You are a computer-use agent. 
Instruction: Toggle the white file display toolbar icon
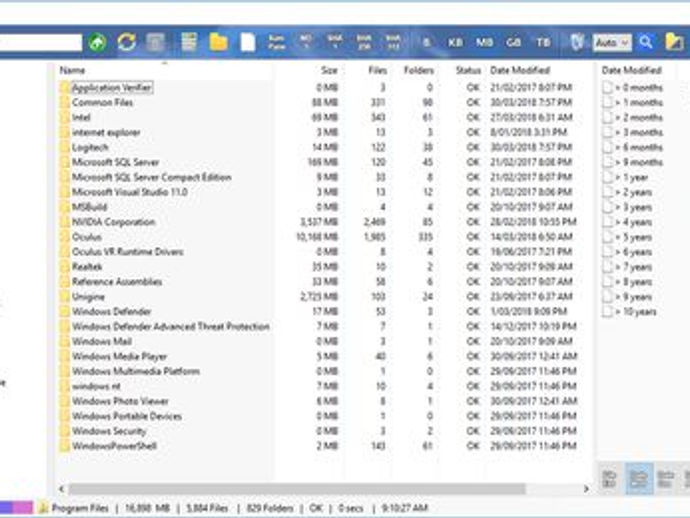click(248, 43)
